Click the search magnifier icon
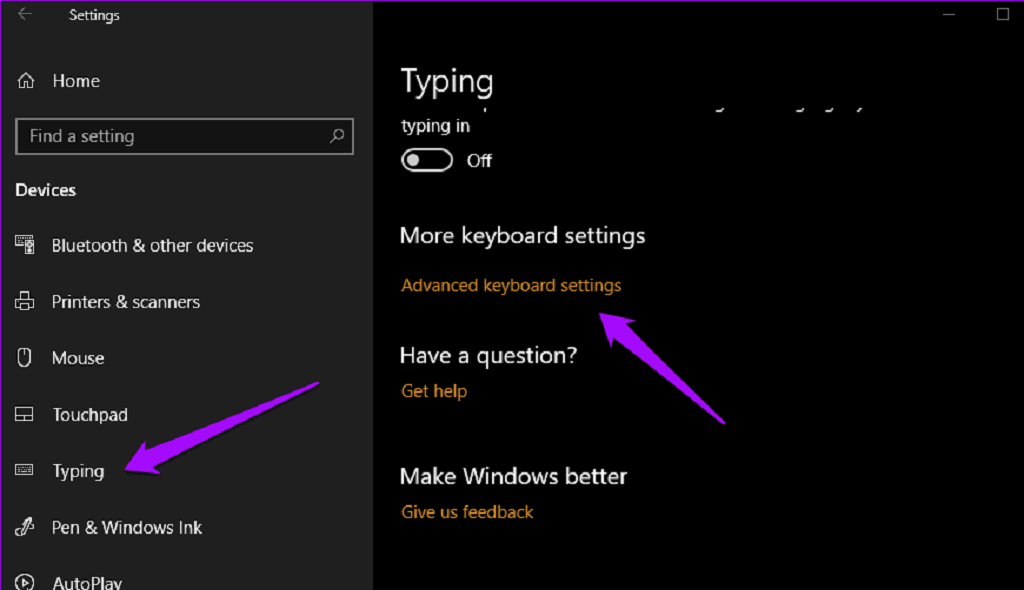This screenshot has width=1024, height=590. pyautogui.click(x=336, y=136)
